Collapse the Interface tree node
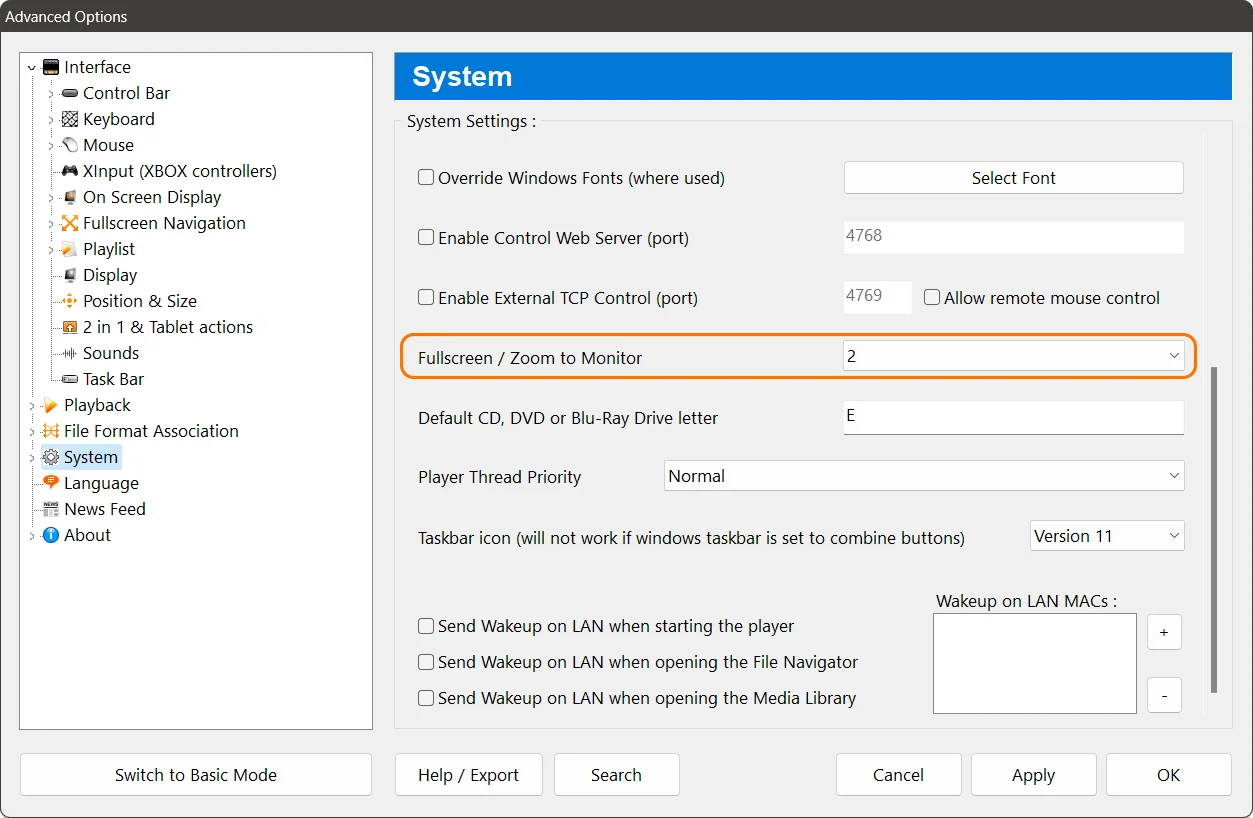 [x=32, y=68]
